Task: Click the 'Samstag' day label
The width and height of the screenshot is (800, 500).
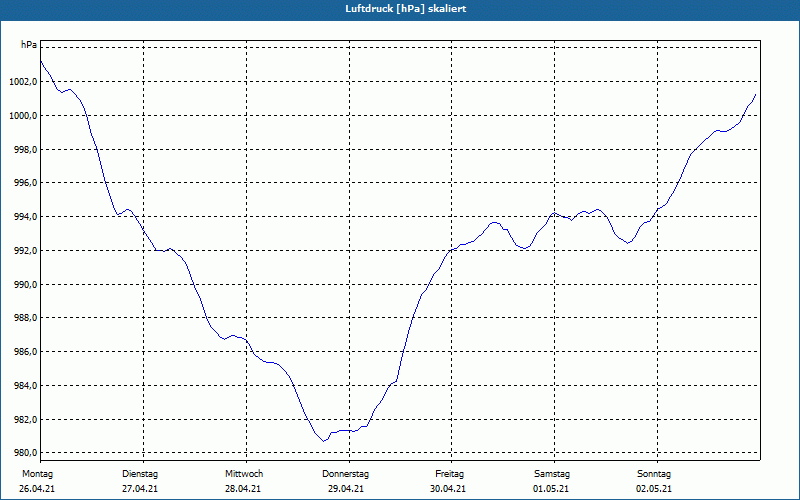Action: point(552,474)
